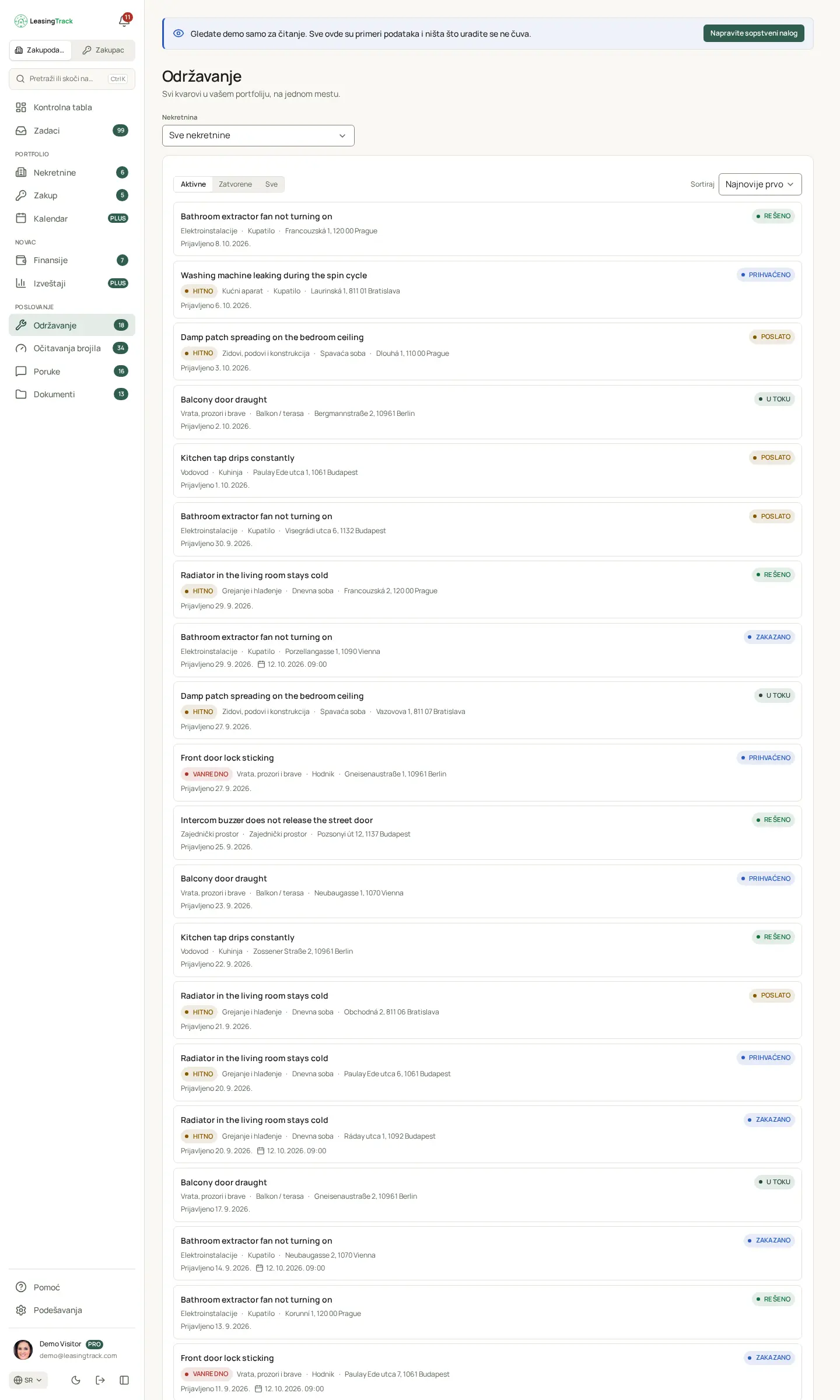The width and height of the screenshot is (840, 1400).
Task: Log out with the exit icon
Action: coord(100,1380)
